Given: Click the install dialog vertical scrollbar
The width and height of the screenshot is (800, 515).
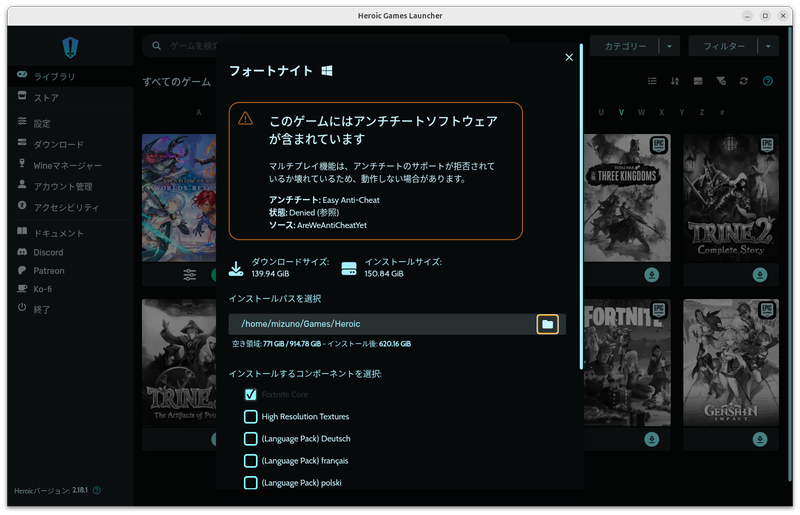Looking at the screenshot, I should (x=581, y=206).
